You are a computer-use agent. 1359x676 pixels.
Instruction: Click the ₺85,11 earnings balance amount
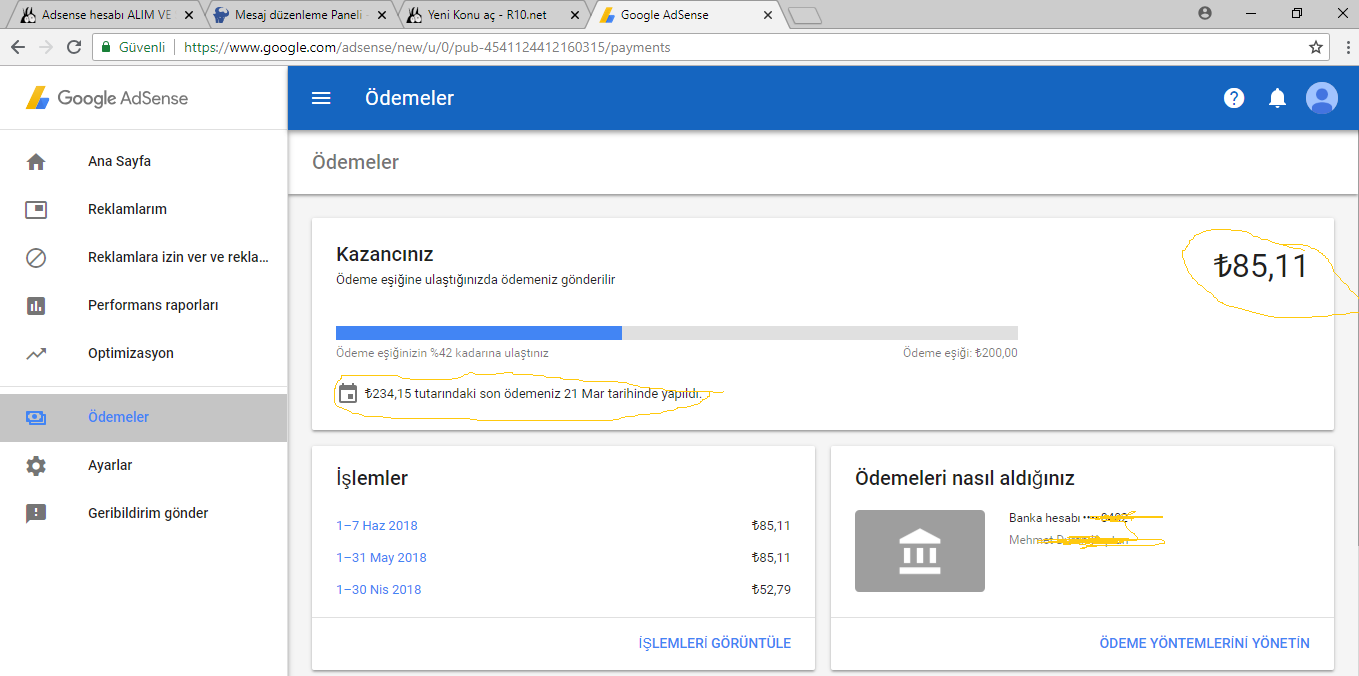pos(1260,266)
